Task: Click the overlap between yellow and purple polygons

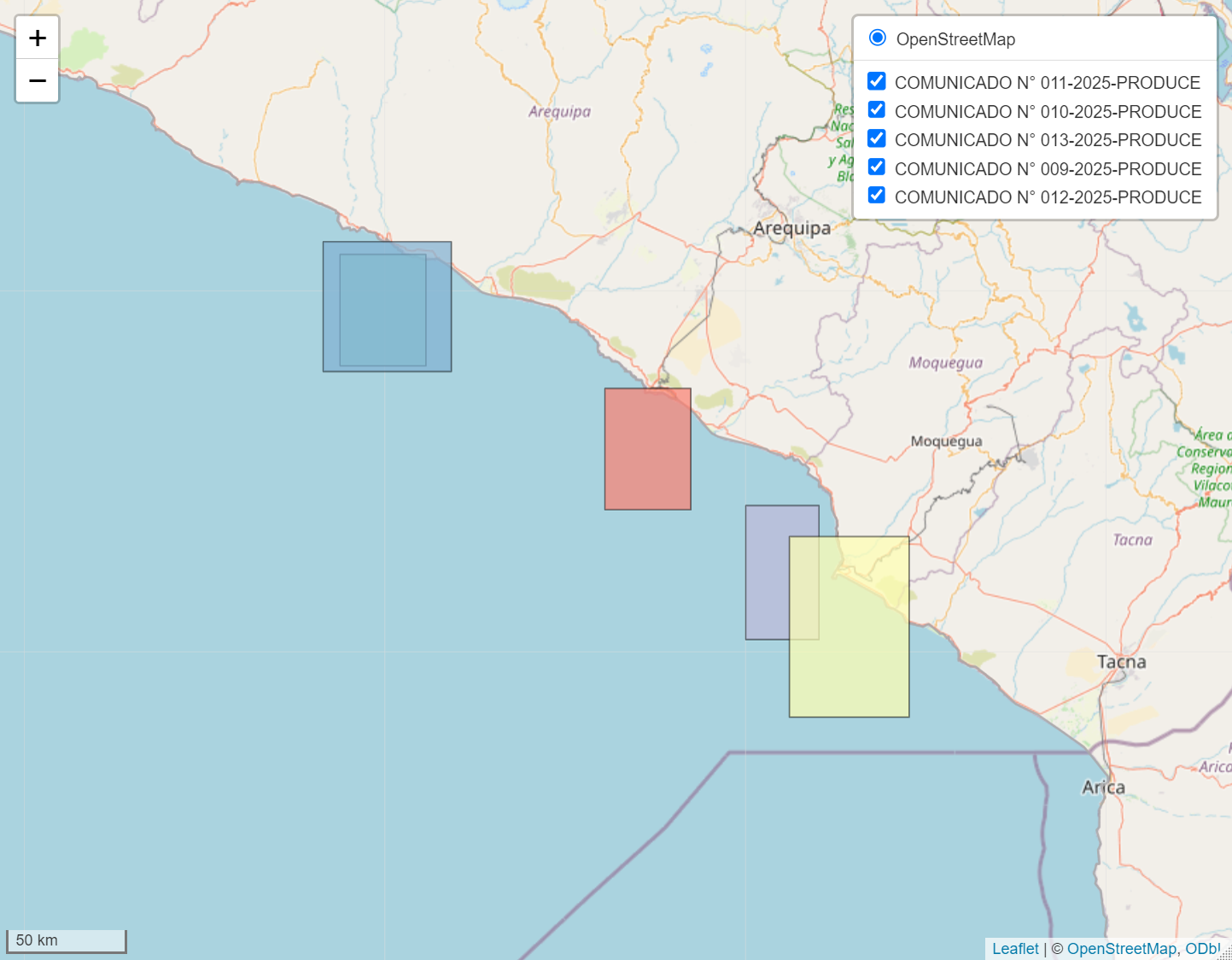Action: 803,589
